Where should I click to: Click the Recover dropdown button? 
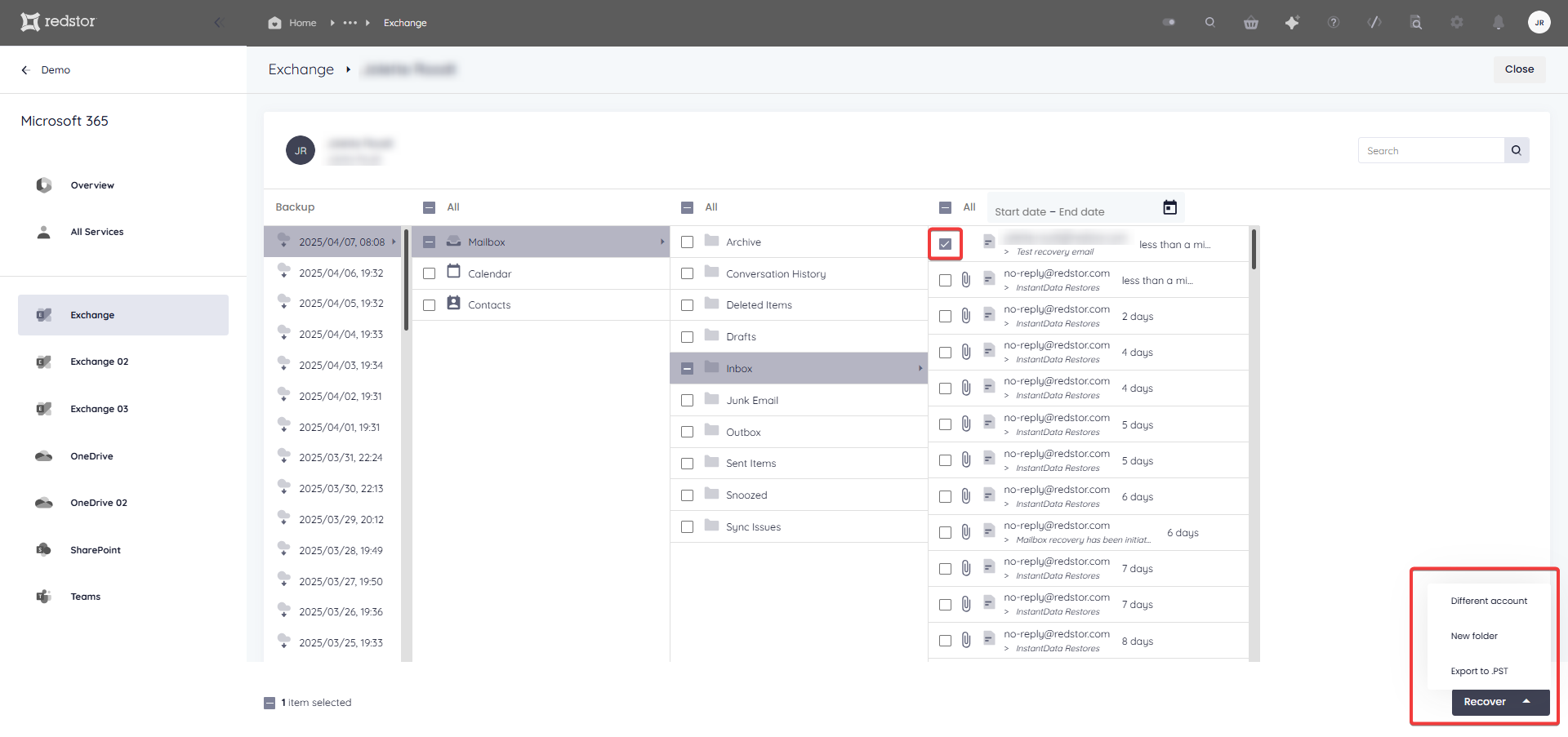click(1500, 703)
